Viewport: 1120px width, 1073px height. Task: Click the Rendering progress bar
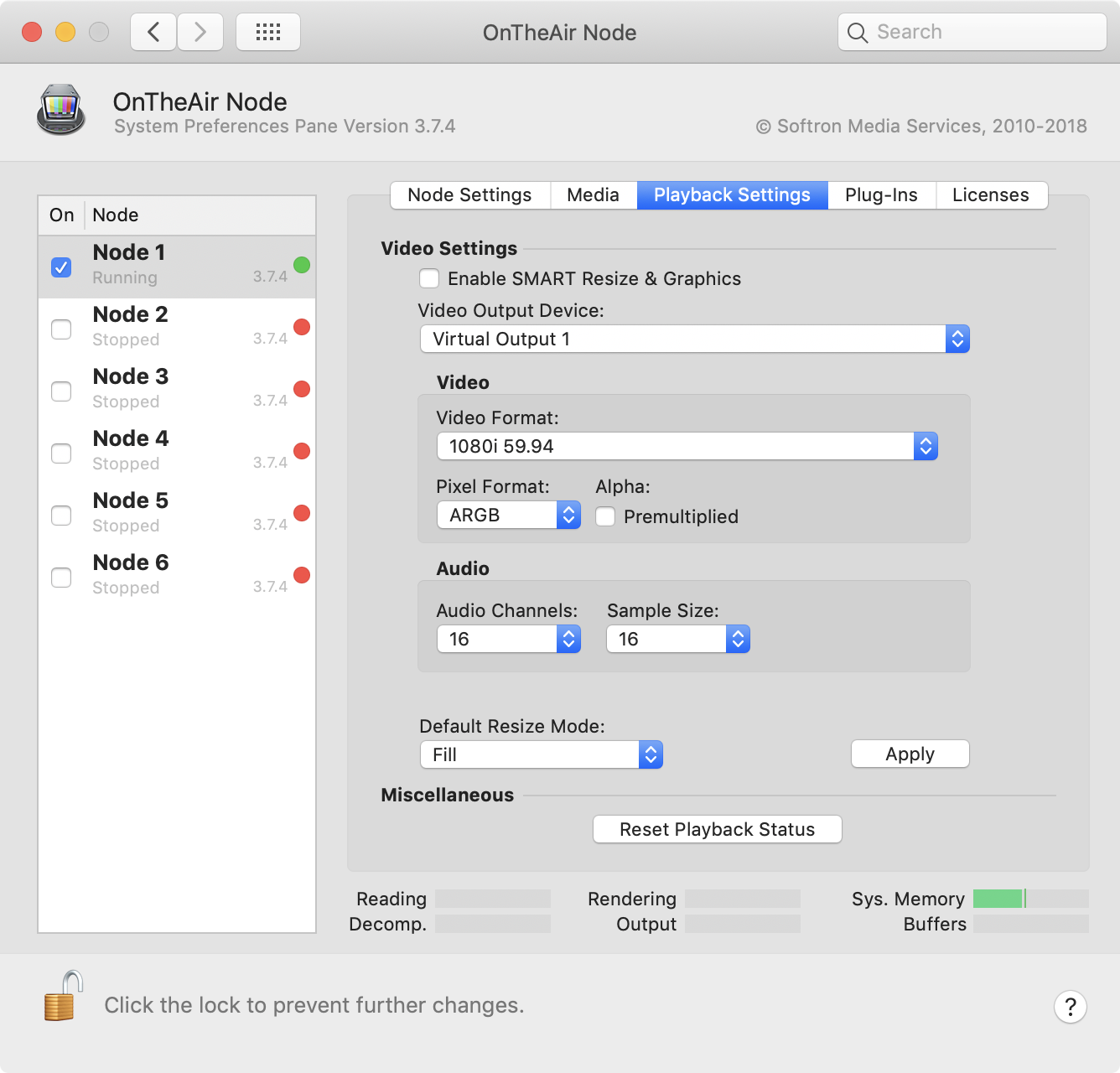click(x=743, y=899)
